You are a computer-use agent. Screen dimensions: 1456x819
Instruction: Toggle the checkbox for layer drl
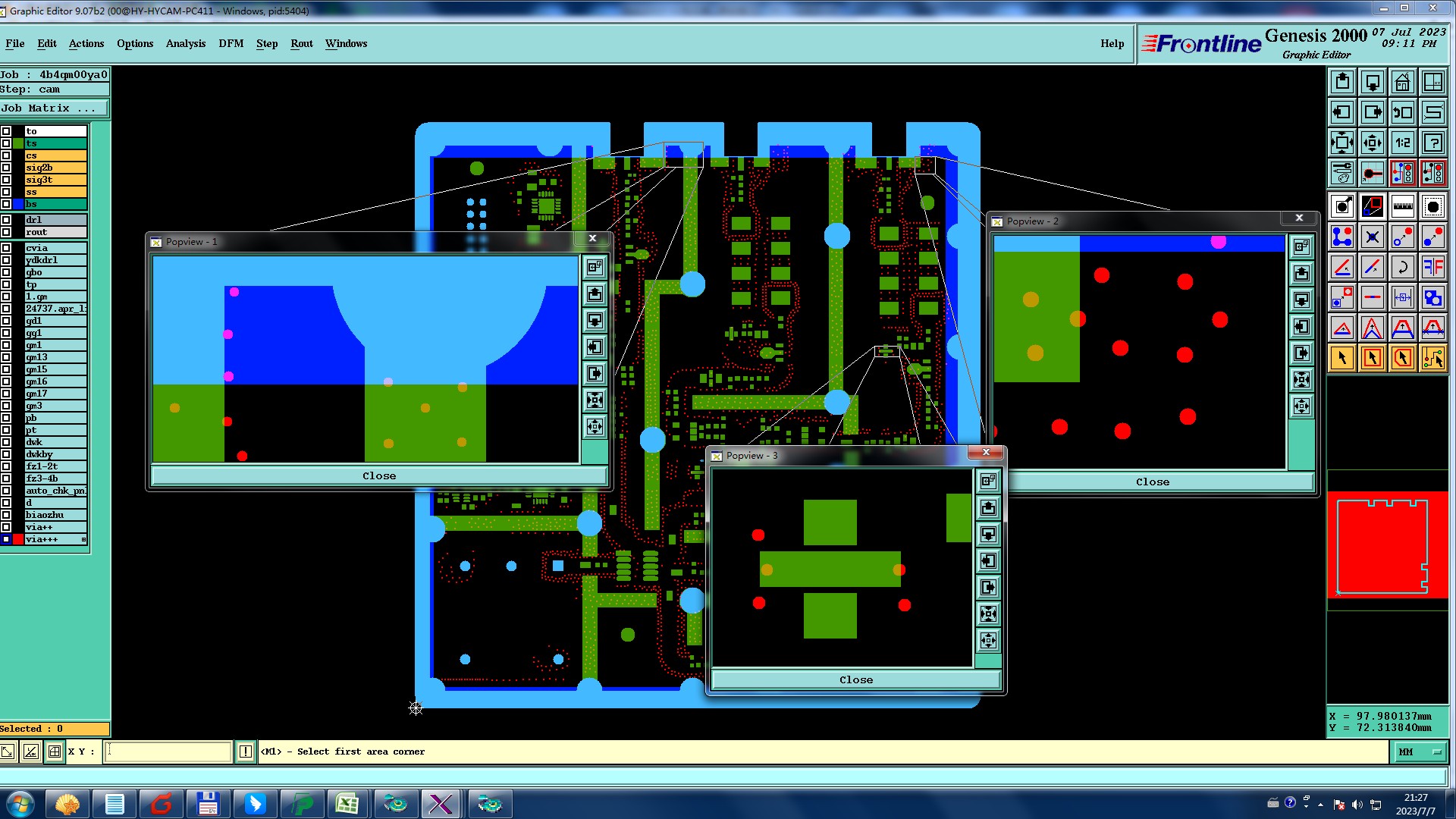[6, 220]
